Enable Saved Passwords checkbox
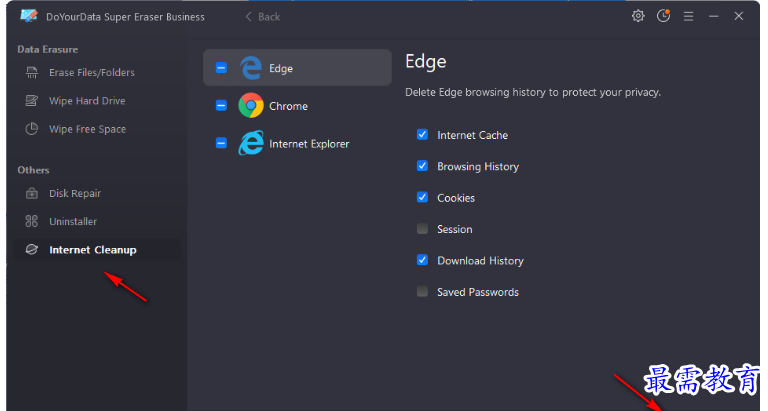Image resolution: width=768 pixels, height=411 pixels. (422, 292)
